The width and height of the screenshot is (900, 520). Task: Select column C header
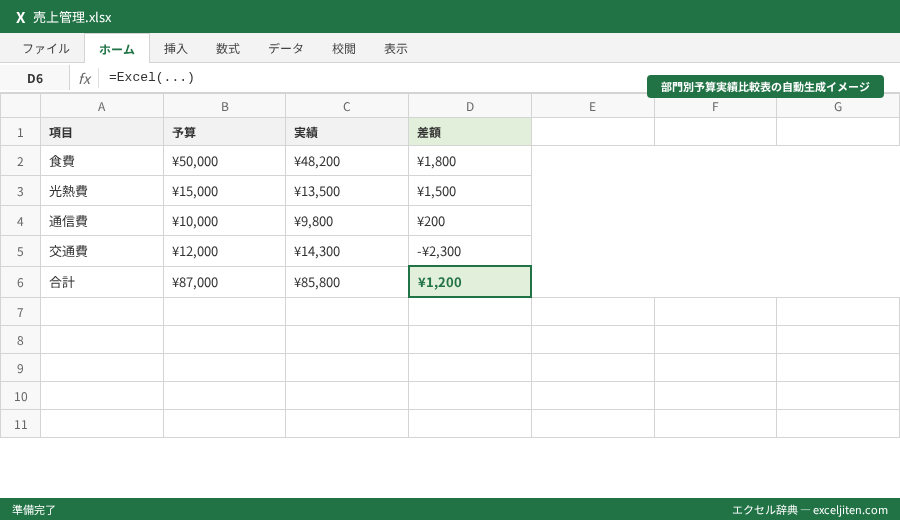347,106
